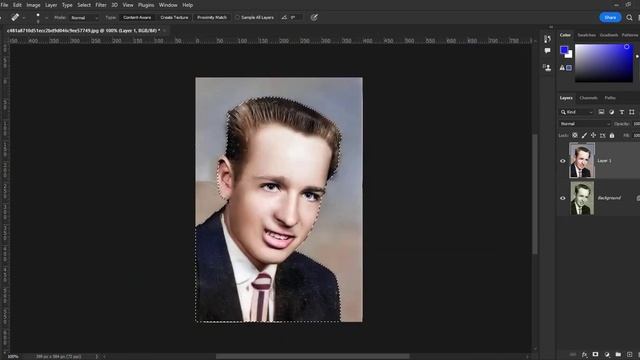
Task: Click the white background color swatch
Action: 570,55
